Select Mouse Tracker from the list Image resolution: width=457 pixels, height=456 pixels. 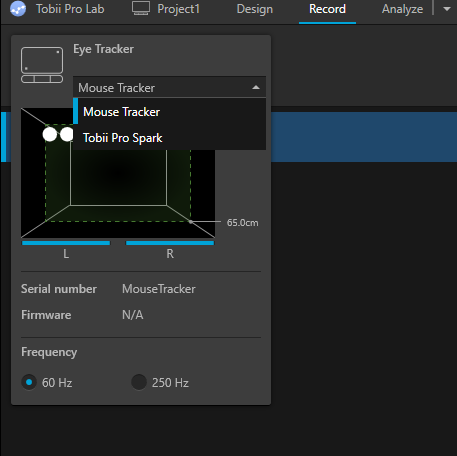pos(169,112)
